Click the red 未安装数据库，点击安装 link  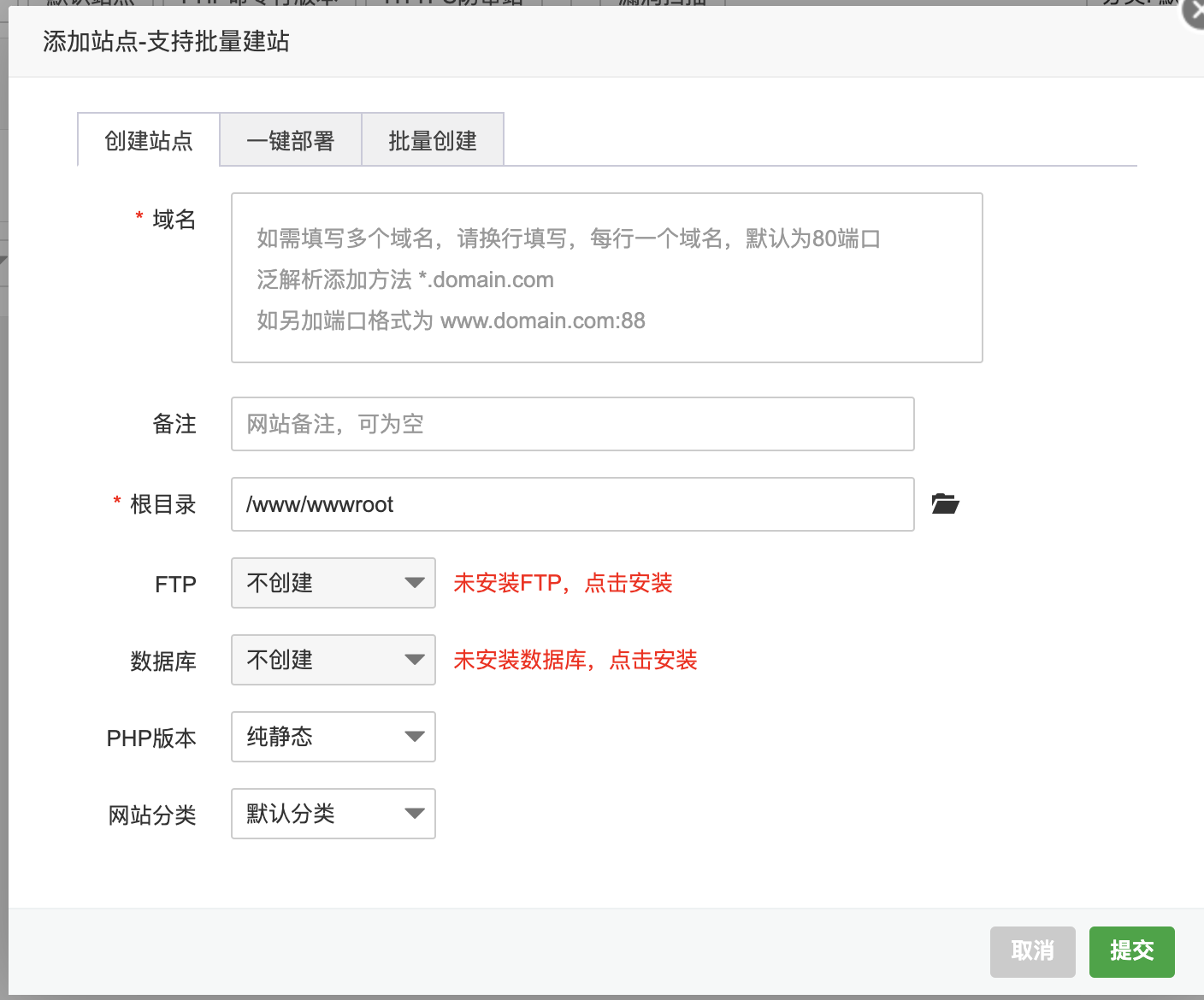[x=575, y=660]
